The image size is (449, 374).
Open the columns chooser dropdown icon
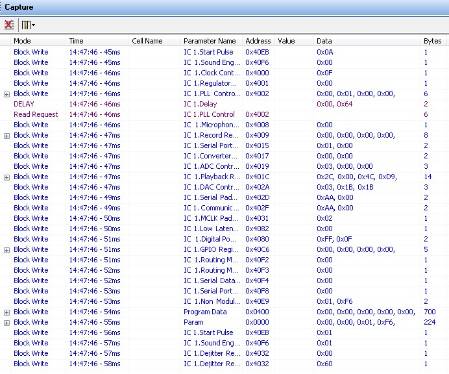tap(28, 25)
